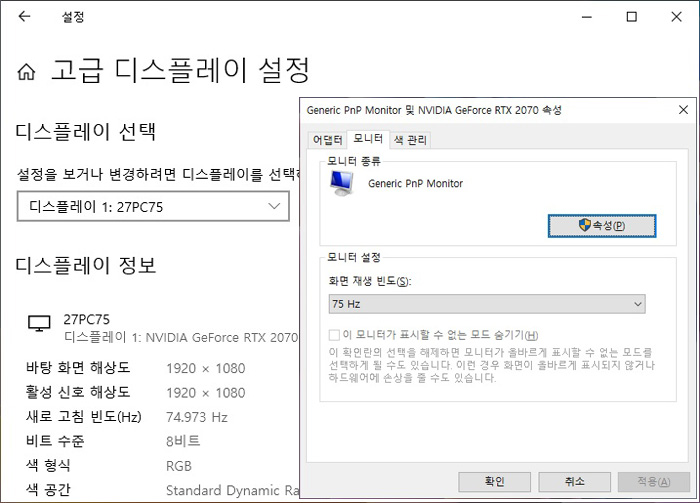Viewport: 700px width, 503px height.
Task: Go back using the Settings back arrow
Action: coord(24,17)
